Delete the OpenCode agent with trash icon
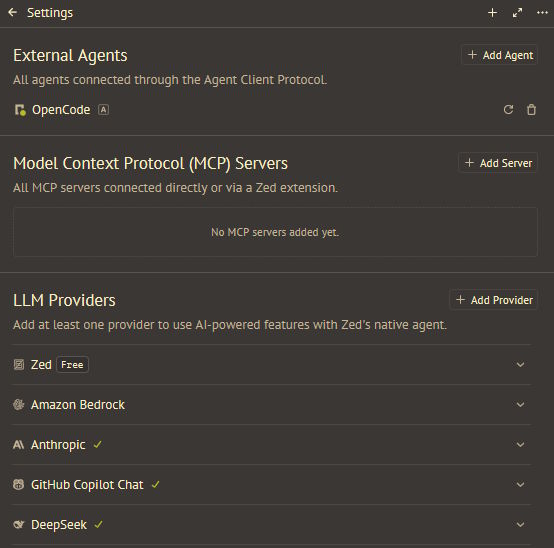The width and height of the screenshot is (554, 548). pyautogui.click(x=531, y=110)
